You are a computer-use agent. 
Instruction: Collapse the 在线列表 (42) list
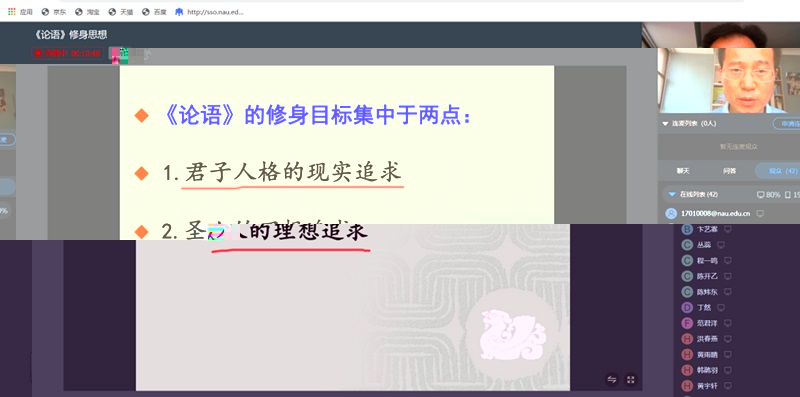pos(671,194)
